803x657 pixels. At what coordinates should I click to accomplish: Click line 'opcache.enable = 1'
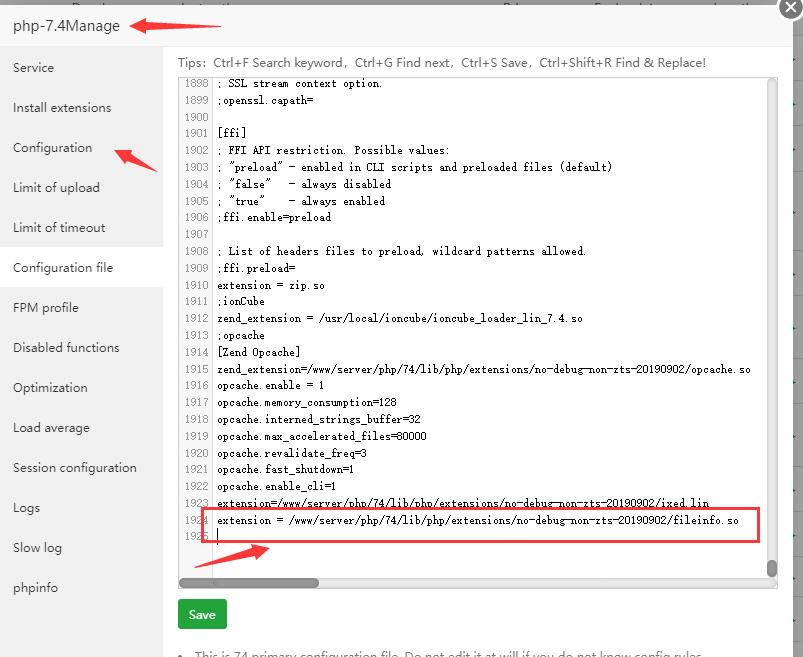[x=270, y=385]
